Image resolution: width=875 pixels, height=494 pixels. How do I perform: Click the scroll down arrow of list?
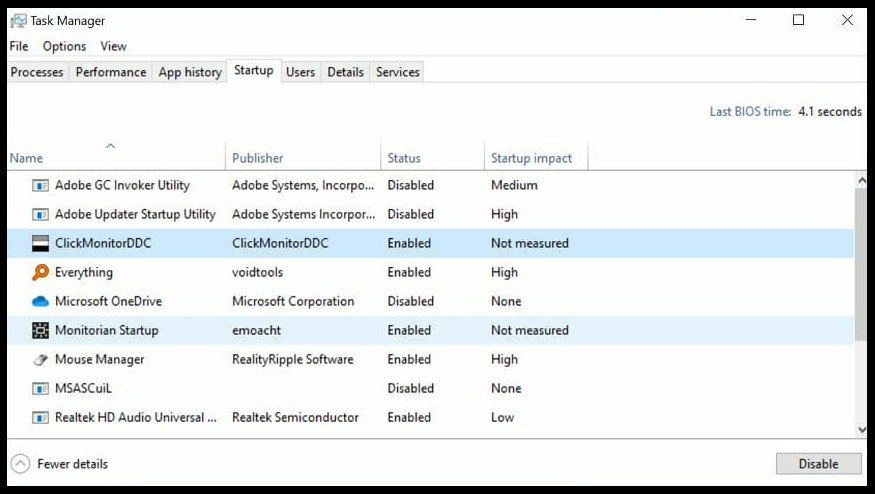click(x=862, y=429)
